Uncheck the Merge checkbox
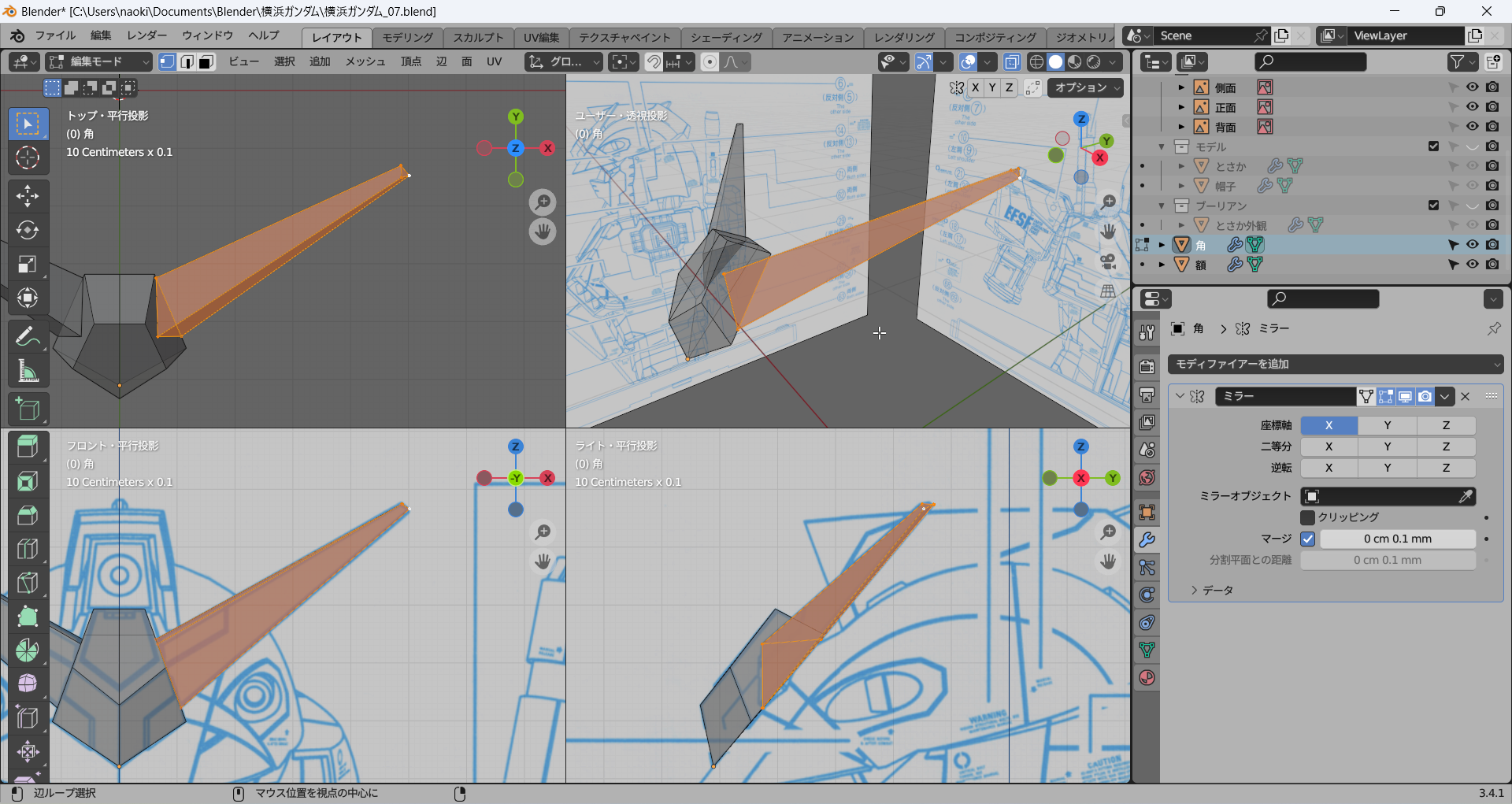 click(x=1308, y=539)
